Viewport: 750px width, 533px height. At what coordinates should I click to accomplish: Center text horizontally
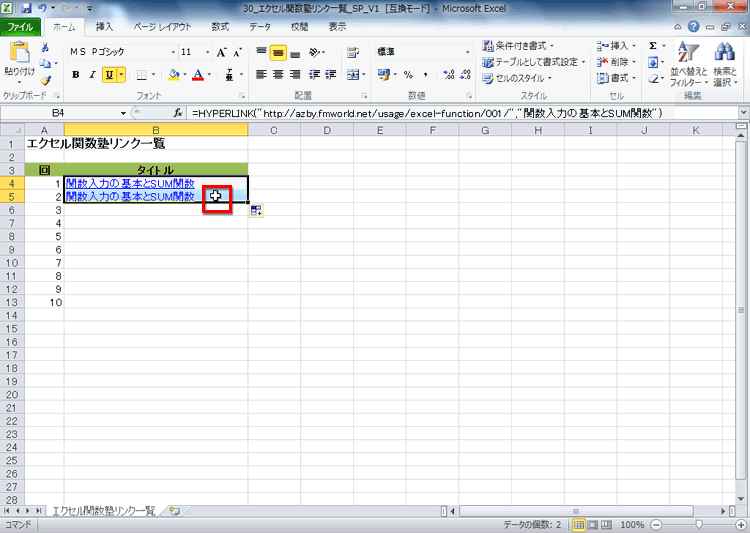278,75
